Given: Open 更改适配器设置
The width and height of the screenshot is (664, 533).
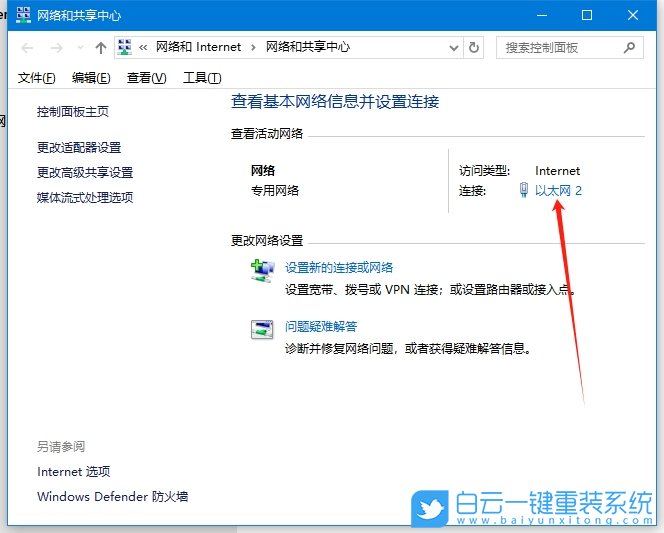Looking at the screenshot, I should click(79, 147).
